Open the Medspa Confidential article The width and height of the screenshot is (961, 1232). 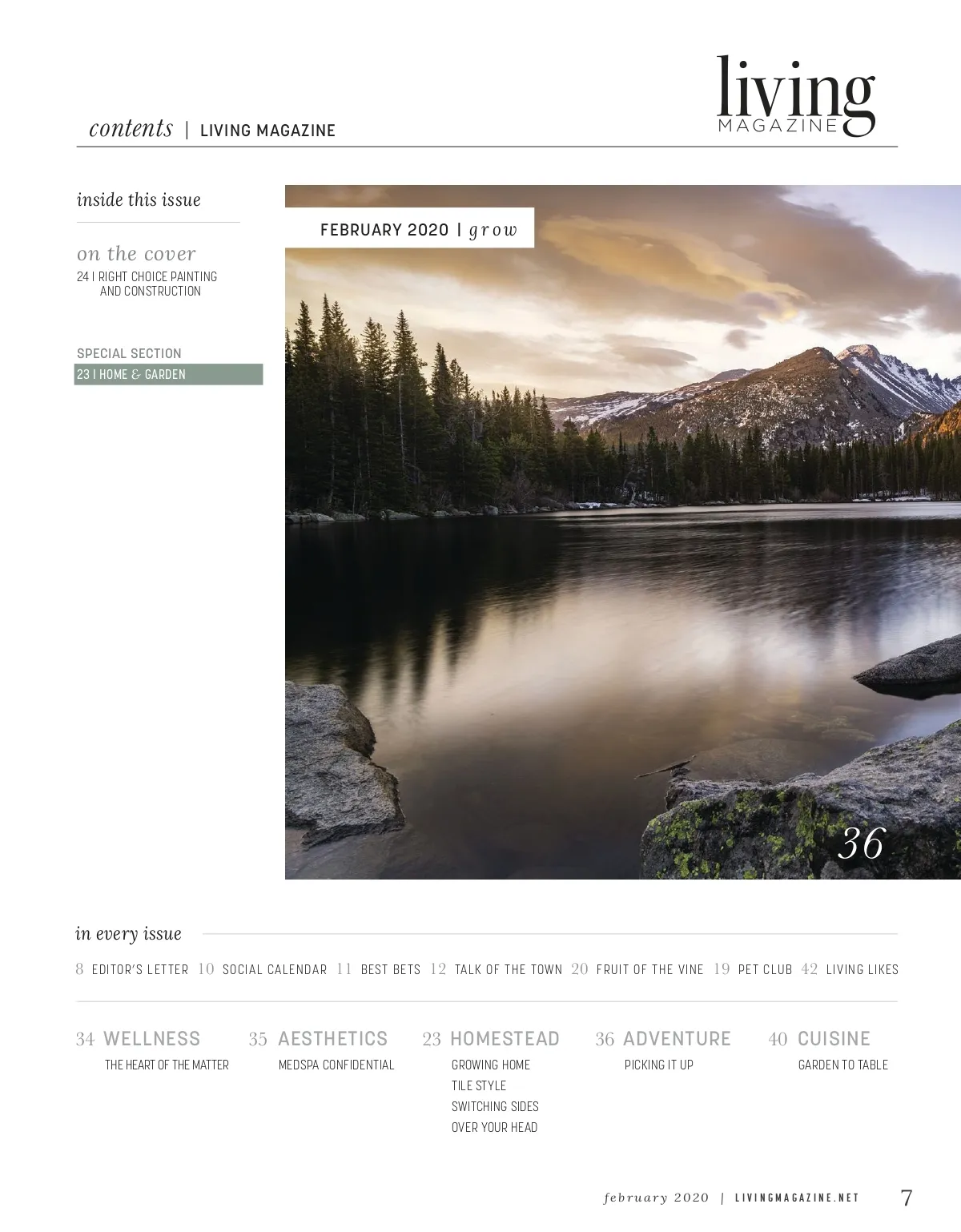point(336,1065)
